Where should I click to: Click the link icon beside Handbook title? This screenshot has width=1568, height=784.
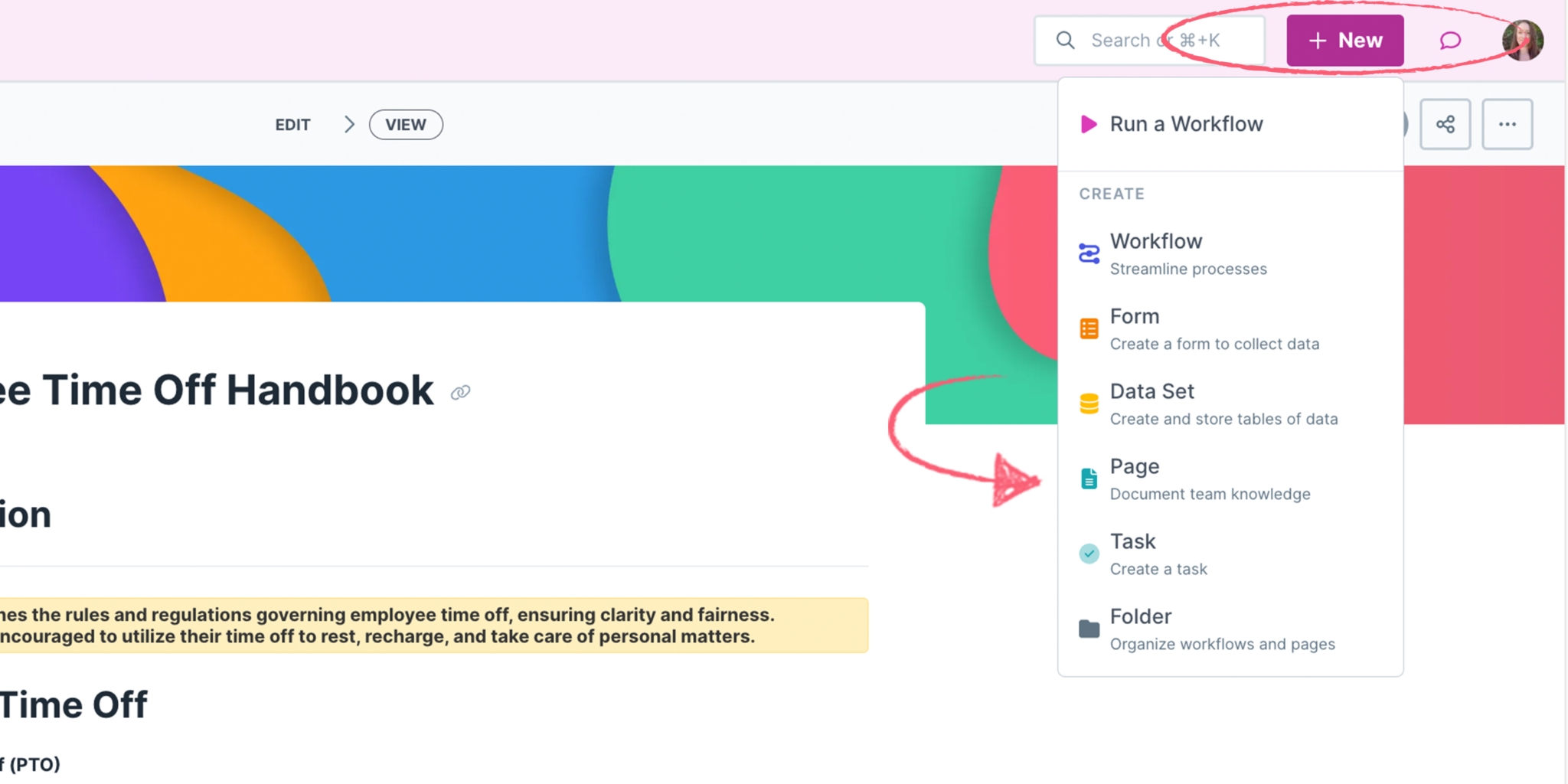tap(460, 393)
